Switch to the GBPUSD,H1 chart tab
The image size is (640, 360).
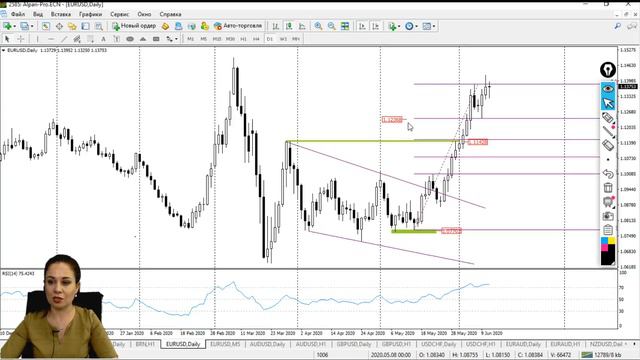[x=396, y=344]
